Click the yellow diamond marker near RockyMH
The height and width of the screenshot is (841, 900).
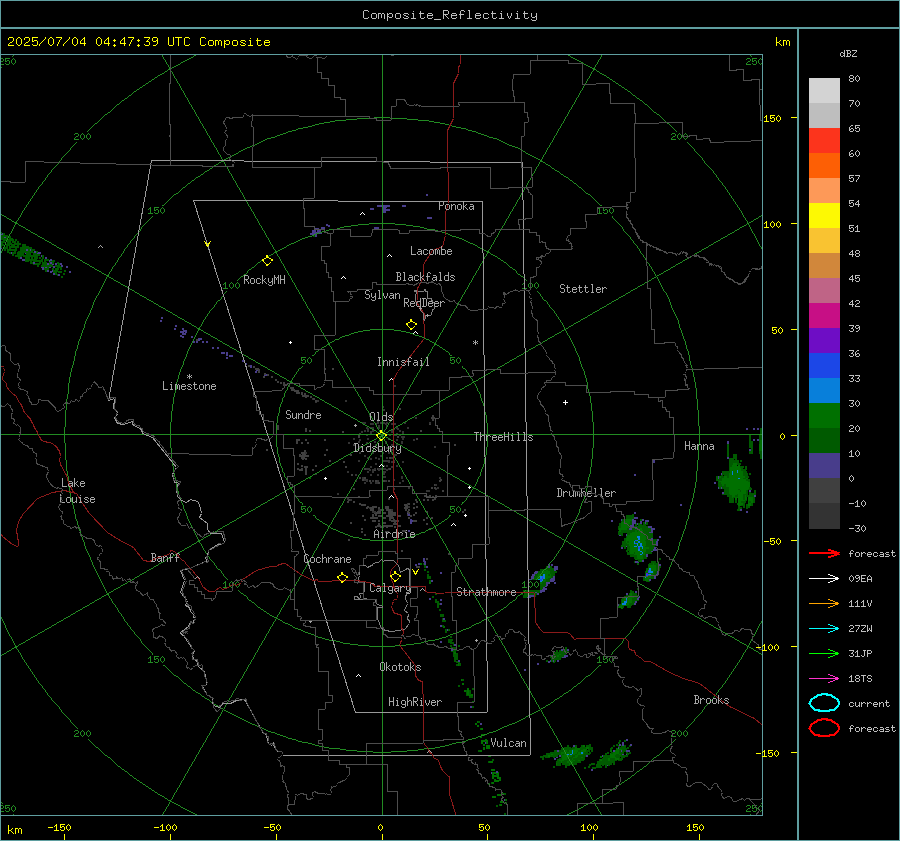pos(267,261)
